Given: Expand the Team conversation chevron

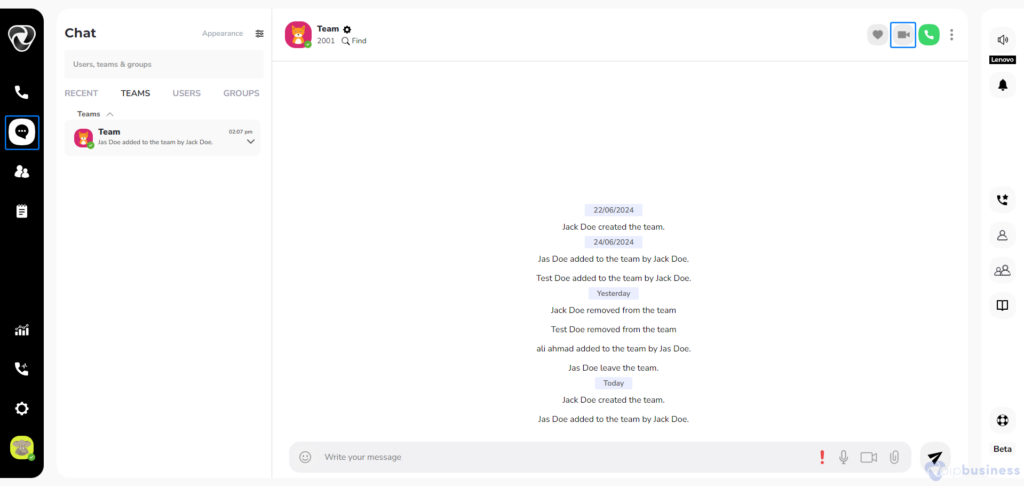Looking at the screenshot, I should (x=251, y=142).
